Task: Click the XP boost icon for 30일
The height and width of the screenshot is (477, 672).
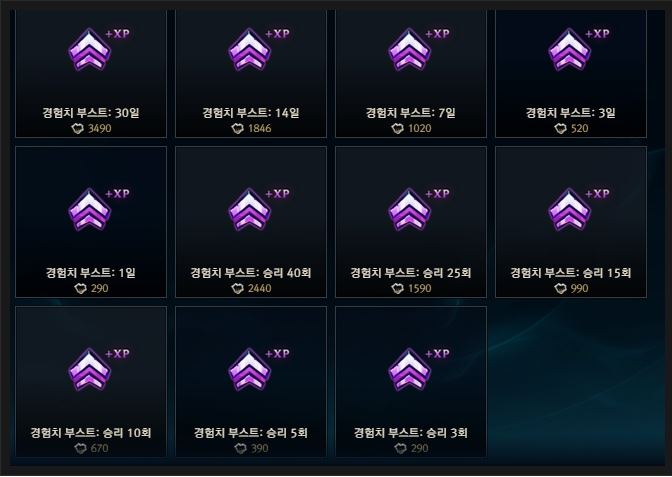Action: (90, 50)
